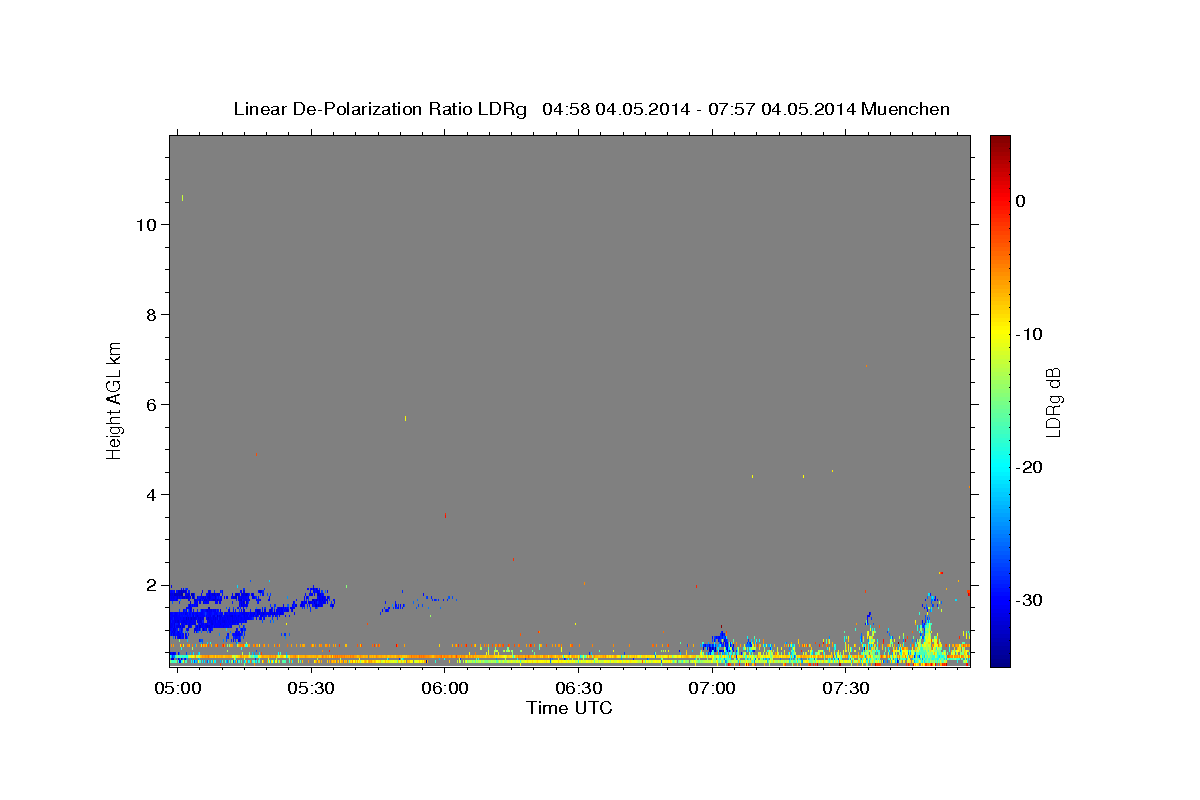
Task: Click the dark blue bottom of the colorbar
Action: pyautogui.click(x=1000, y=658)
